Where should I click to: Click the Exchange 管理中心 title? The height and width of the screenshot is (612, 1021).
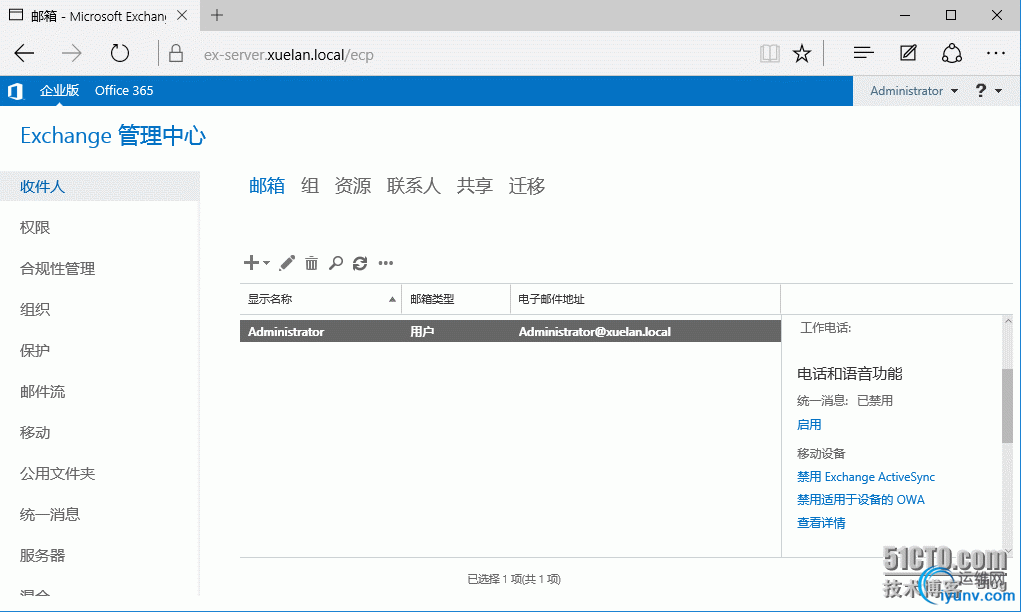tap(113, 135)
